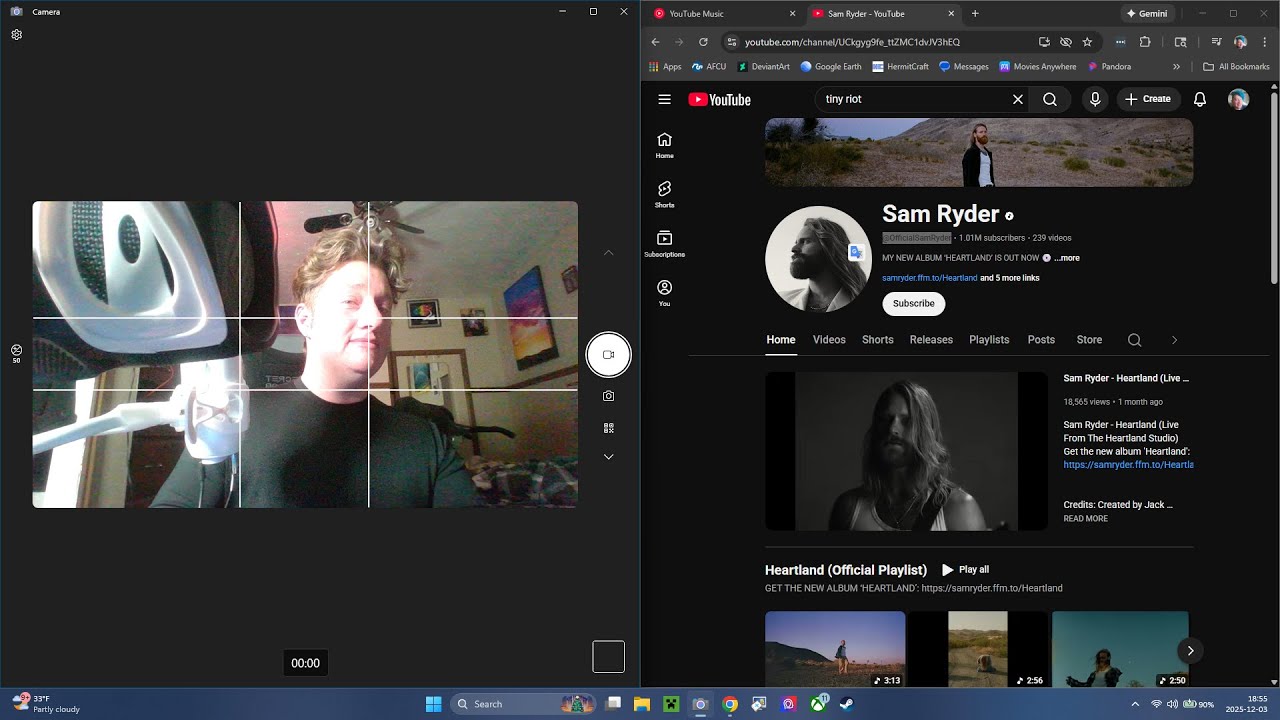
Task: Open Subscriptions in YouTube sidebar
Action: click(x=664, y=244)
